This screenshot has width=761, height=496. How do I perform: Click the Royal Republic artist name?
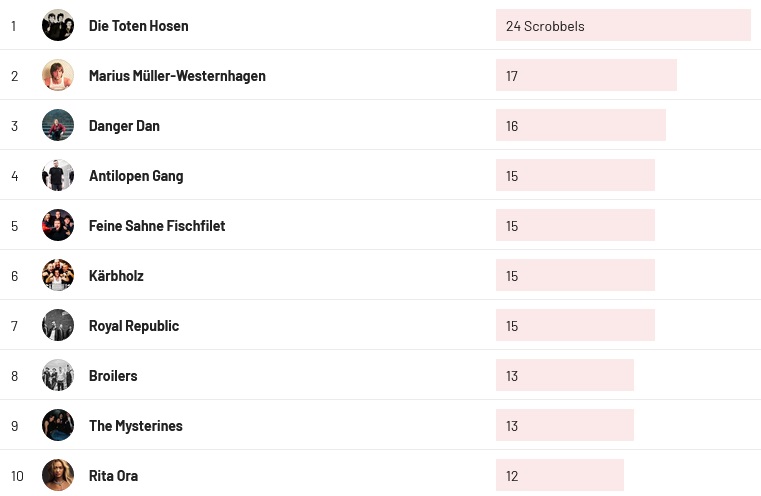[x=134, y=326]
